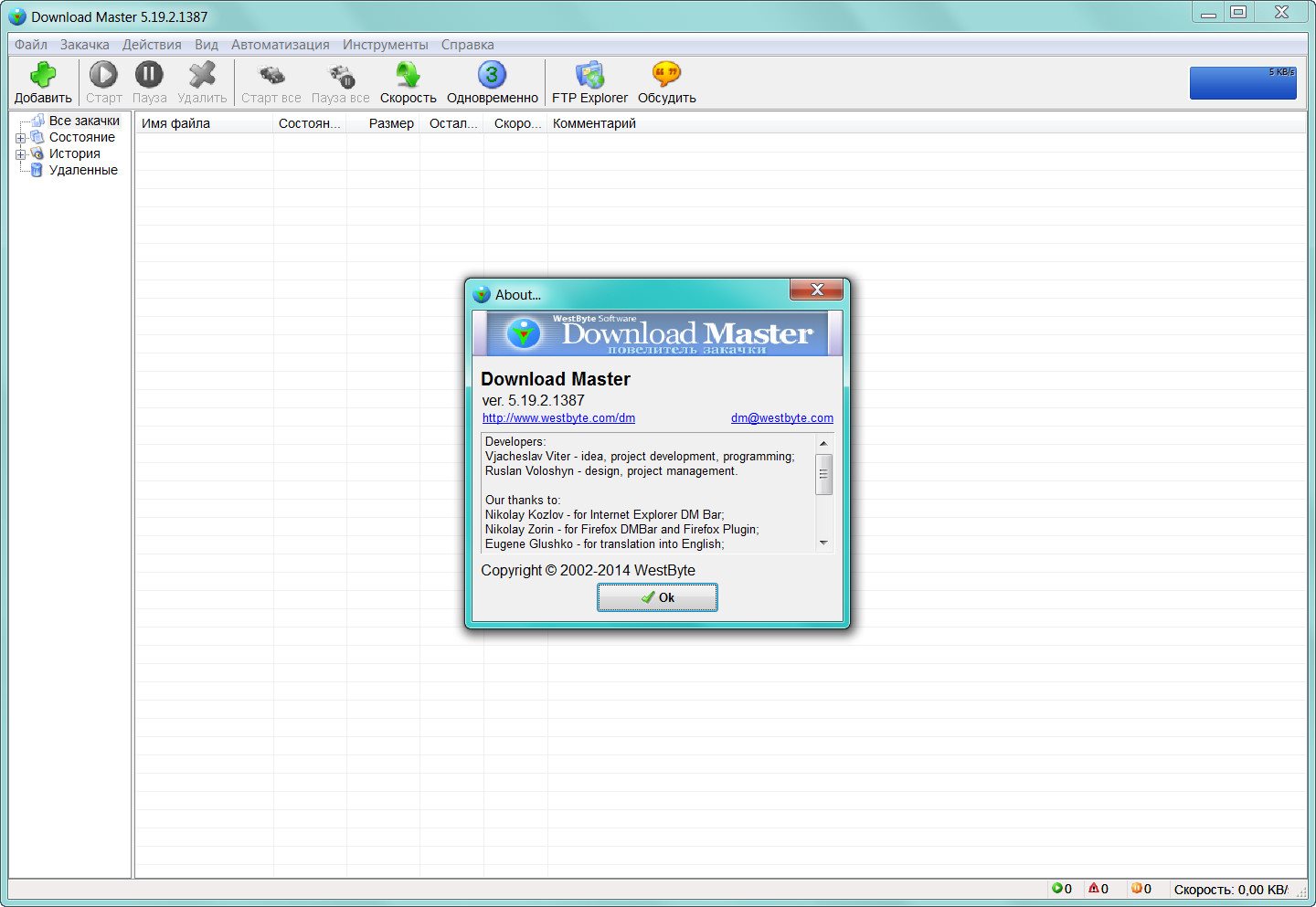Image resolution: width=1316 pixels, height=907 pixels.
Task: Click the Download Master title bar icon
Action: pos(17,16)
